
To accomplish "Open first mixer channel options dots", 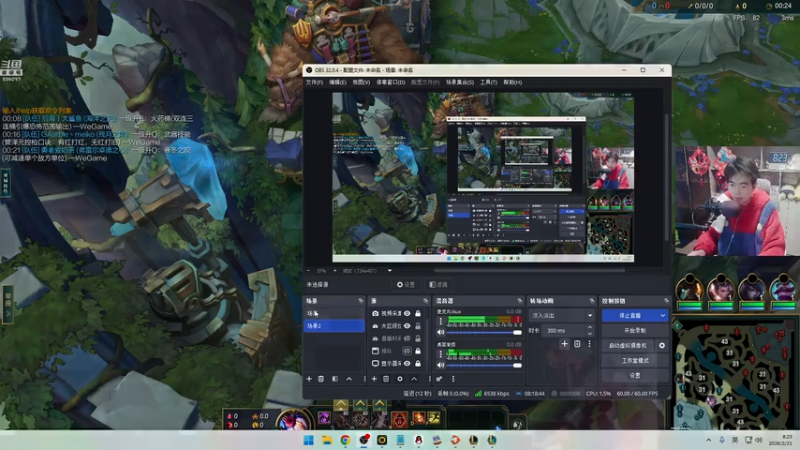I will pos(441,321).
